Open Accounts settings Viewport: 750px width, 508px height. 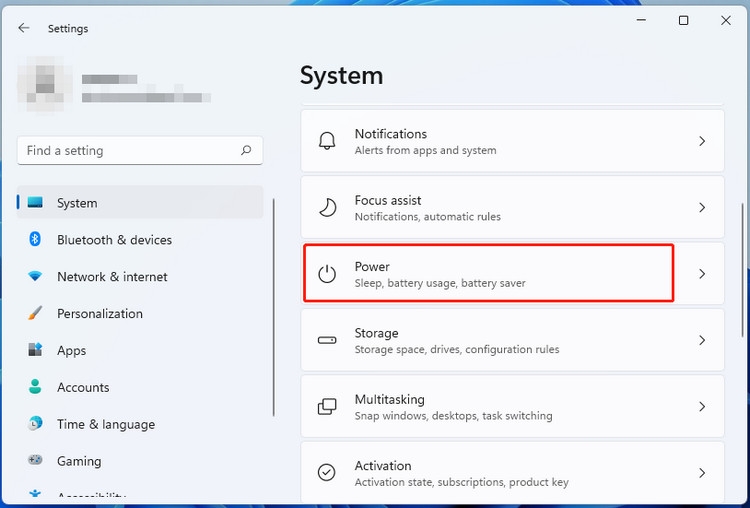(x=140, y=387)
